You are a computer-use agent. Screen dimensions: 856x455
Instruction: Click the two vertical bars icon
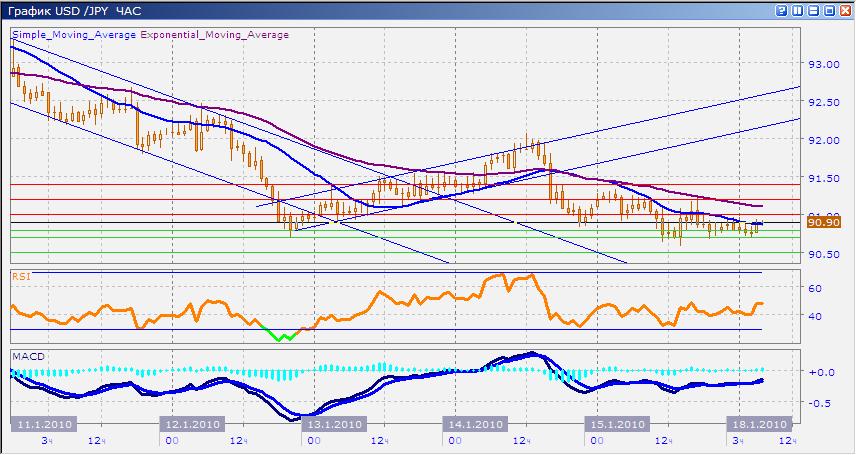[x=797, y=10]
